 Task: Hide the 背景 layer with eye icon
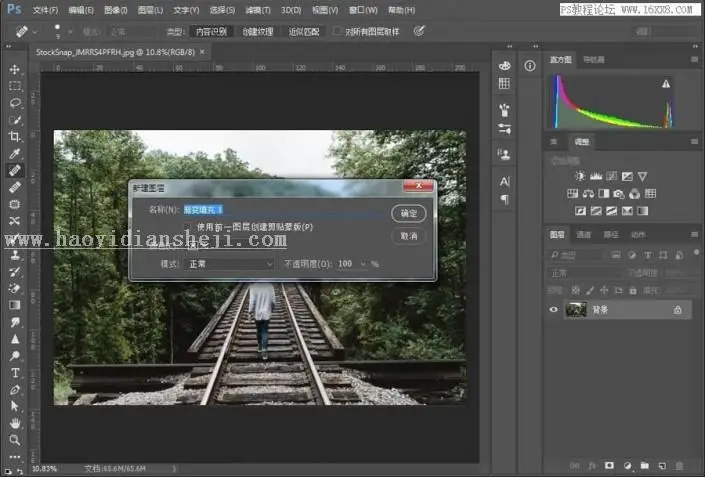point(553,309)
